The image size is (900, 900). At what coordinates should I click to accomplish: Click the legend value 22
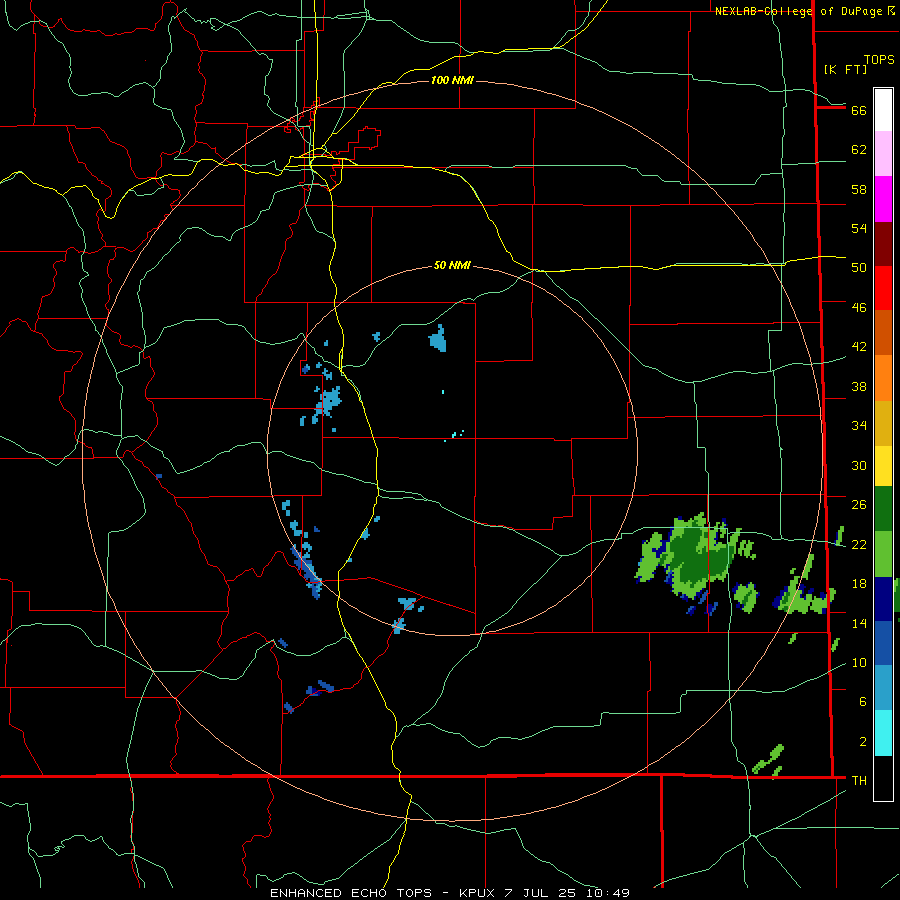(x=859, y=544)
